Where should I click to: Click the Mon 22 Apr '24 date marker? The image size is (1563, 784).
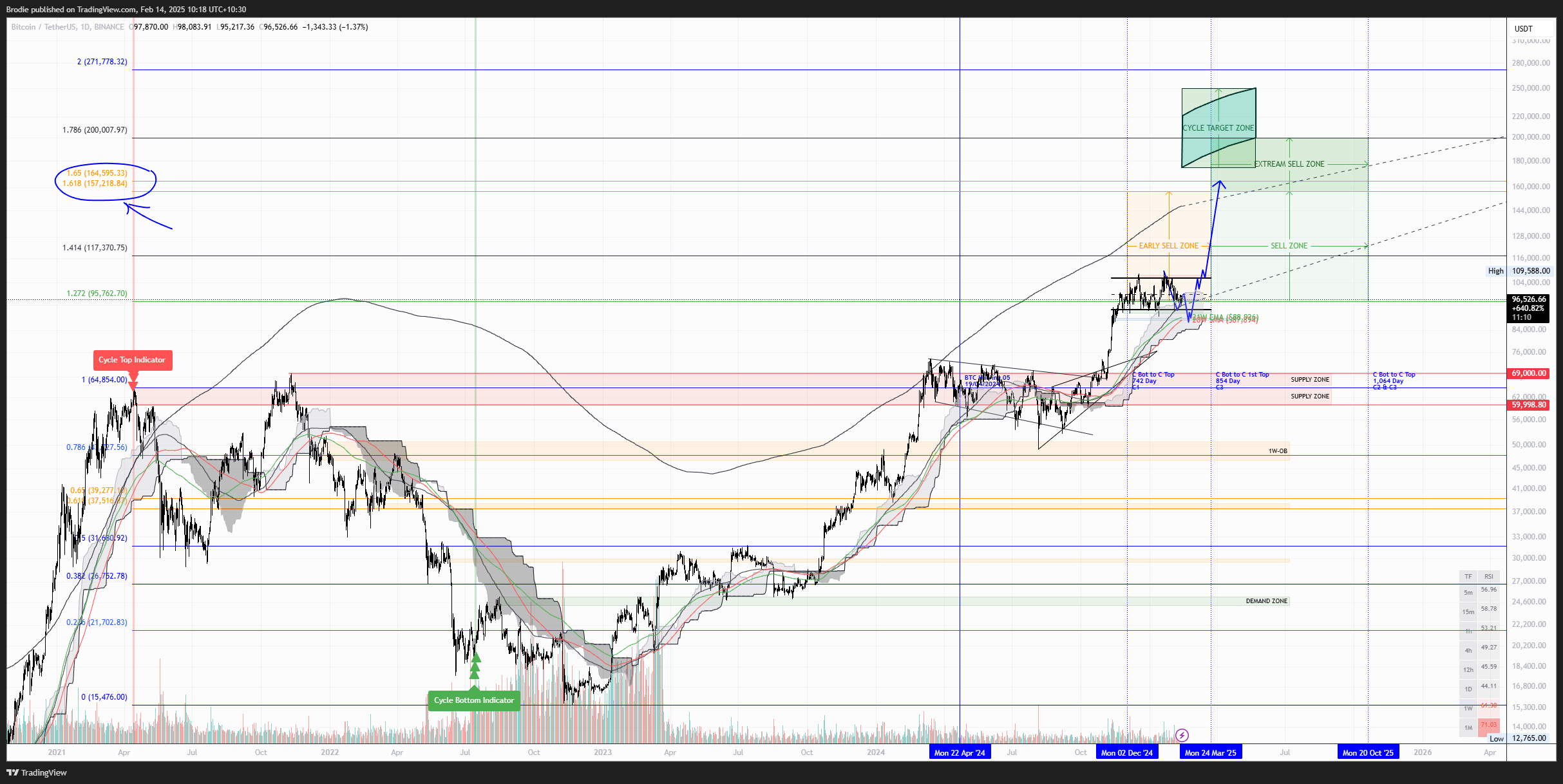[x=960, y=752]
